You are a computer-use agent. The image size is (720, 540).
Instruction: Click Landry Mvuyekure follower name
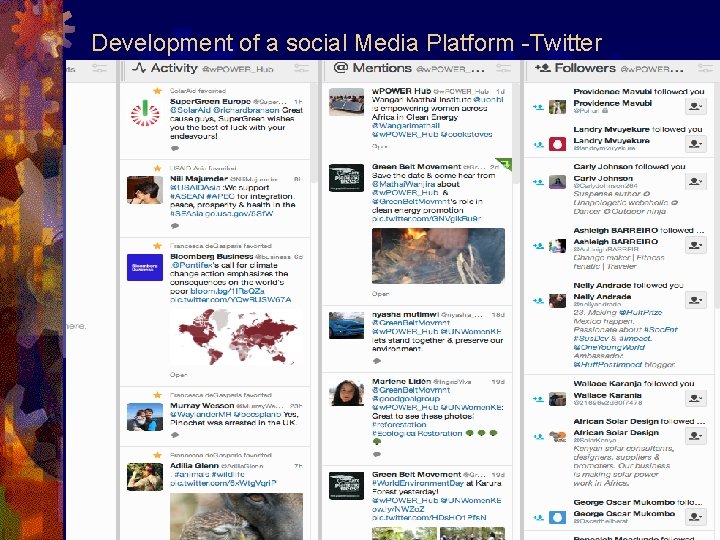point(612,141)
